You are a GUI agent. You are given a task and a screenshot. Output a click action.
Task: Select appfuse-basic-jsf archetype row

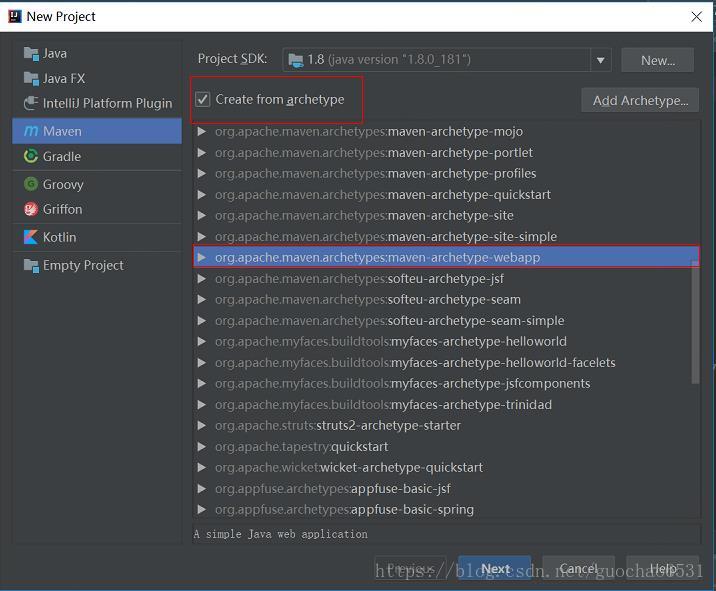click(x=446, y=489)
